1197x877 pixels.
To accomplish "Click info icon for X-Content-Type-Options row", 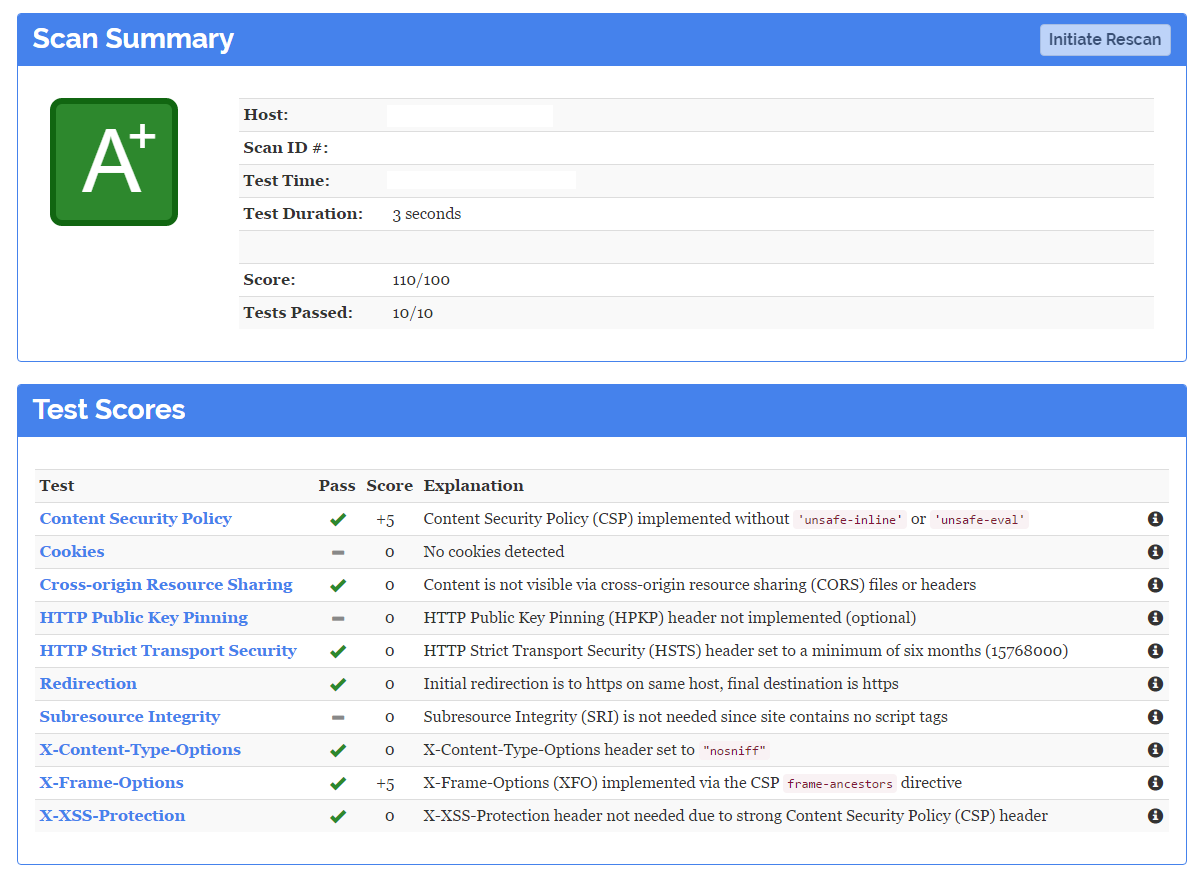I will pyautogui.click(x=1155, y=750).
